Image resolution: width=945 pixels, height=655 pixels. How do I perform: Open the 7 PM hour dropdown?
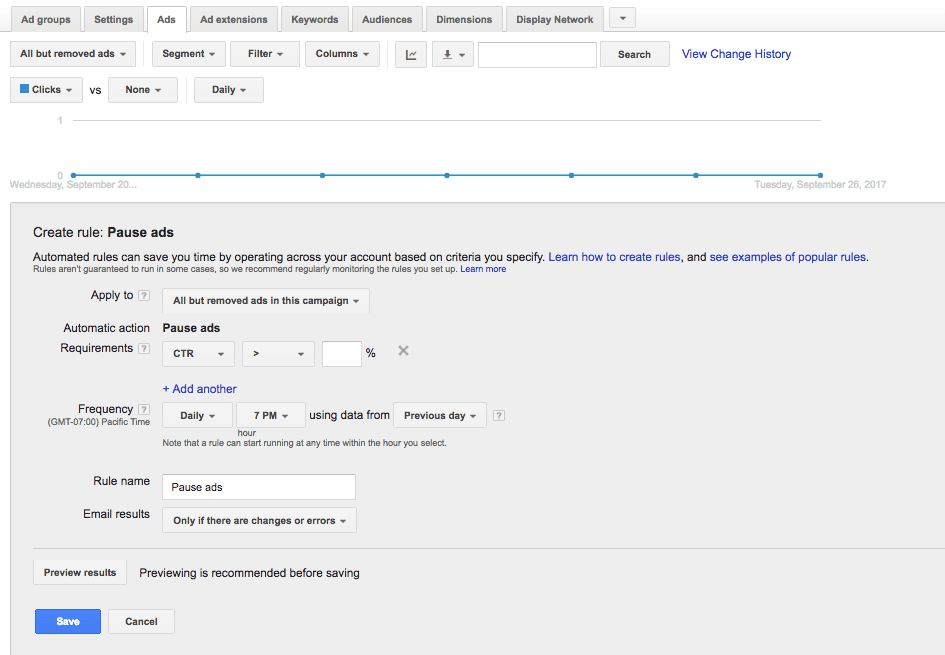[270, 414]
